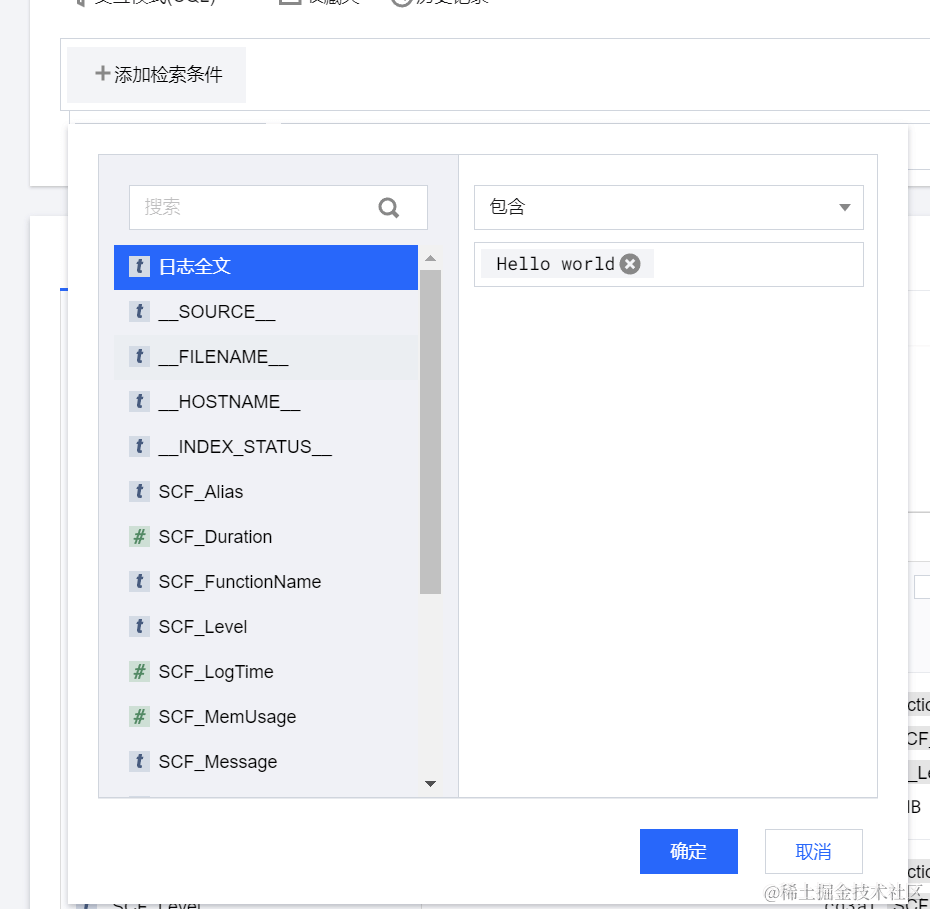Open the 包含 operator dropdown

tap(843, 207)
